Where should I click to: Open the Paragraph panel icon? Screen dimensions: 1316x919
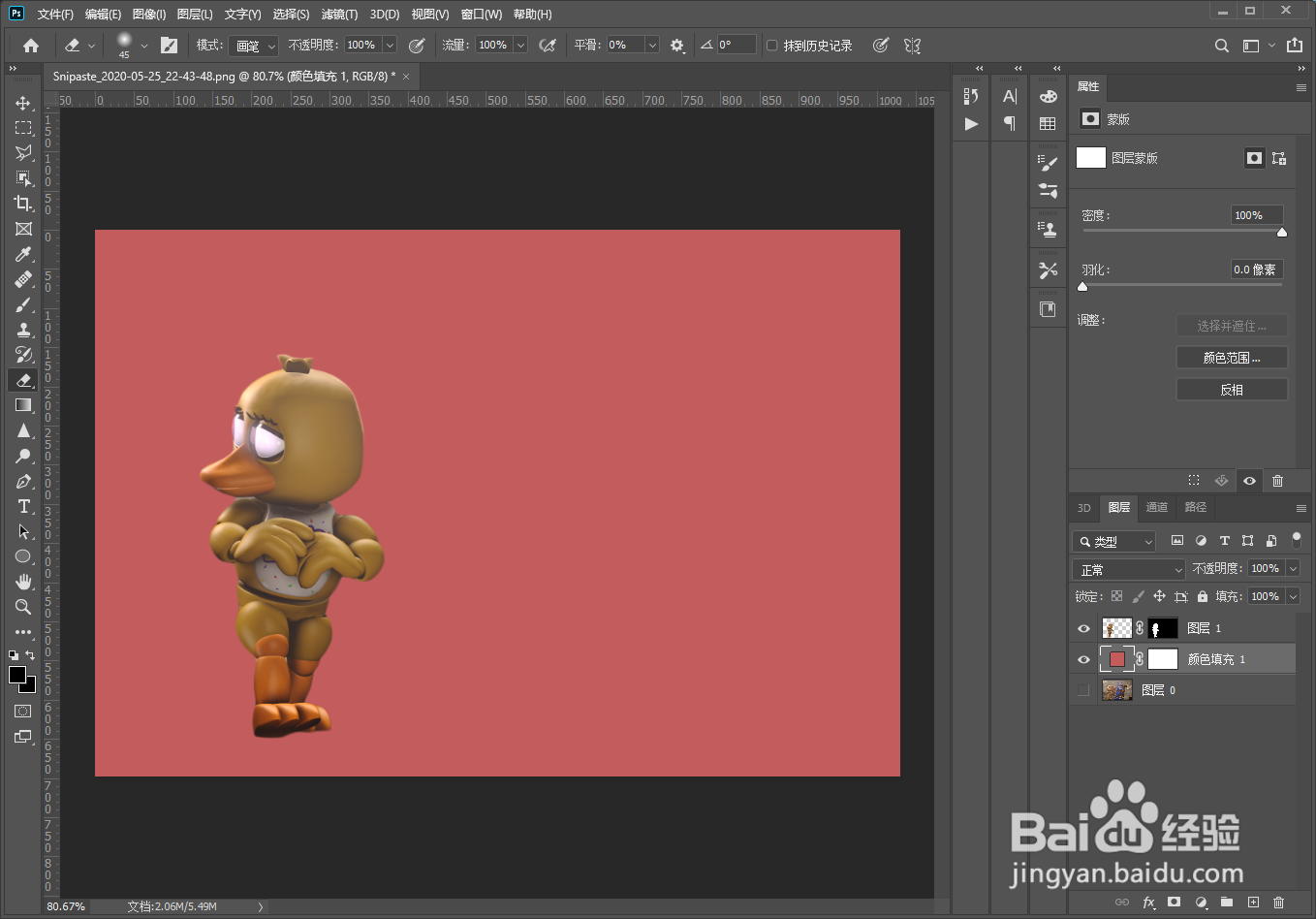click(1010, 124)
